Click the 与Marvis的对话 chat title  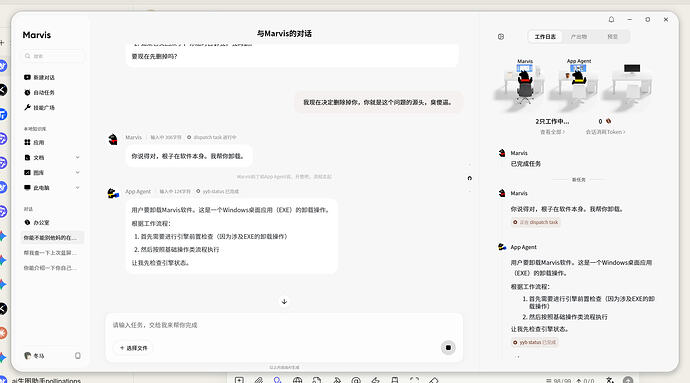pos(284,33)
